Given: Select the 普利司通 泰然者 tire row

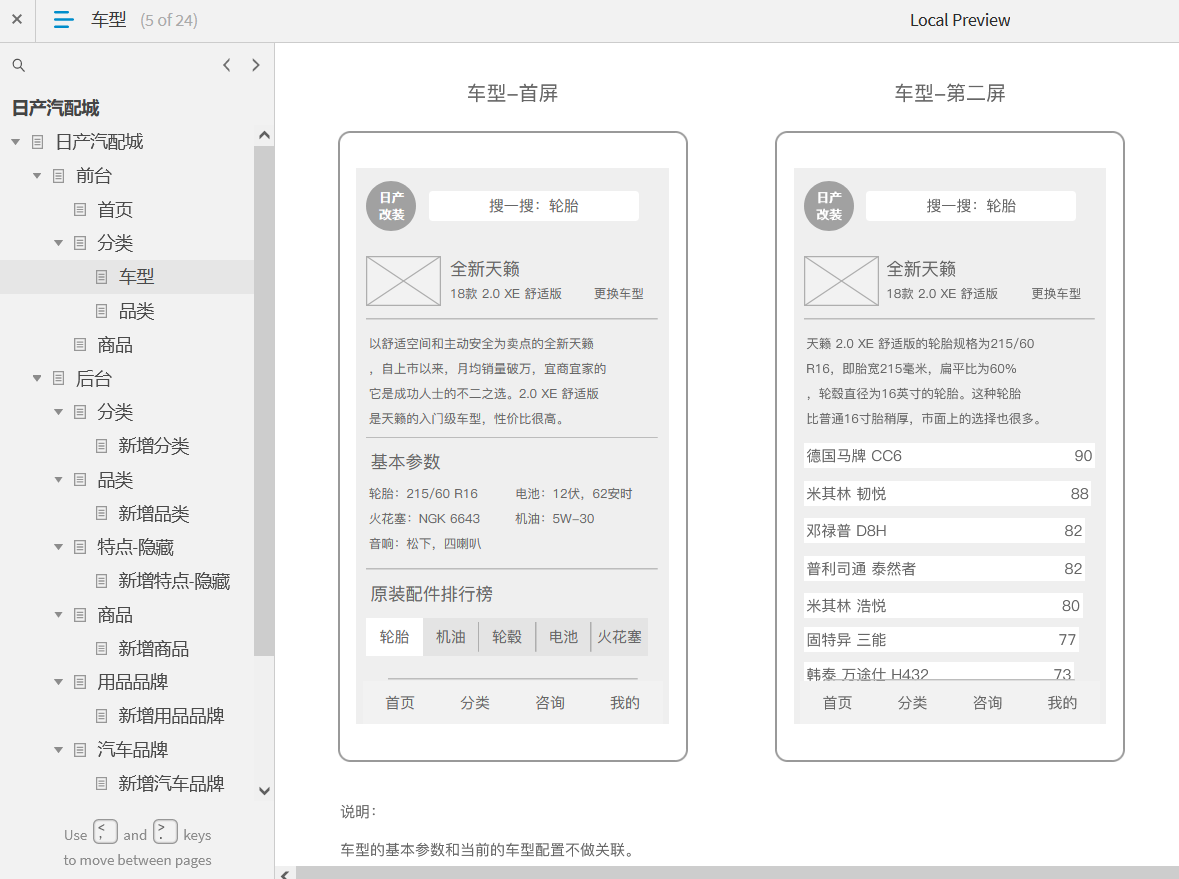Looking at the screenshot, I should tap(944, 568).
